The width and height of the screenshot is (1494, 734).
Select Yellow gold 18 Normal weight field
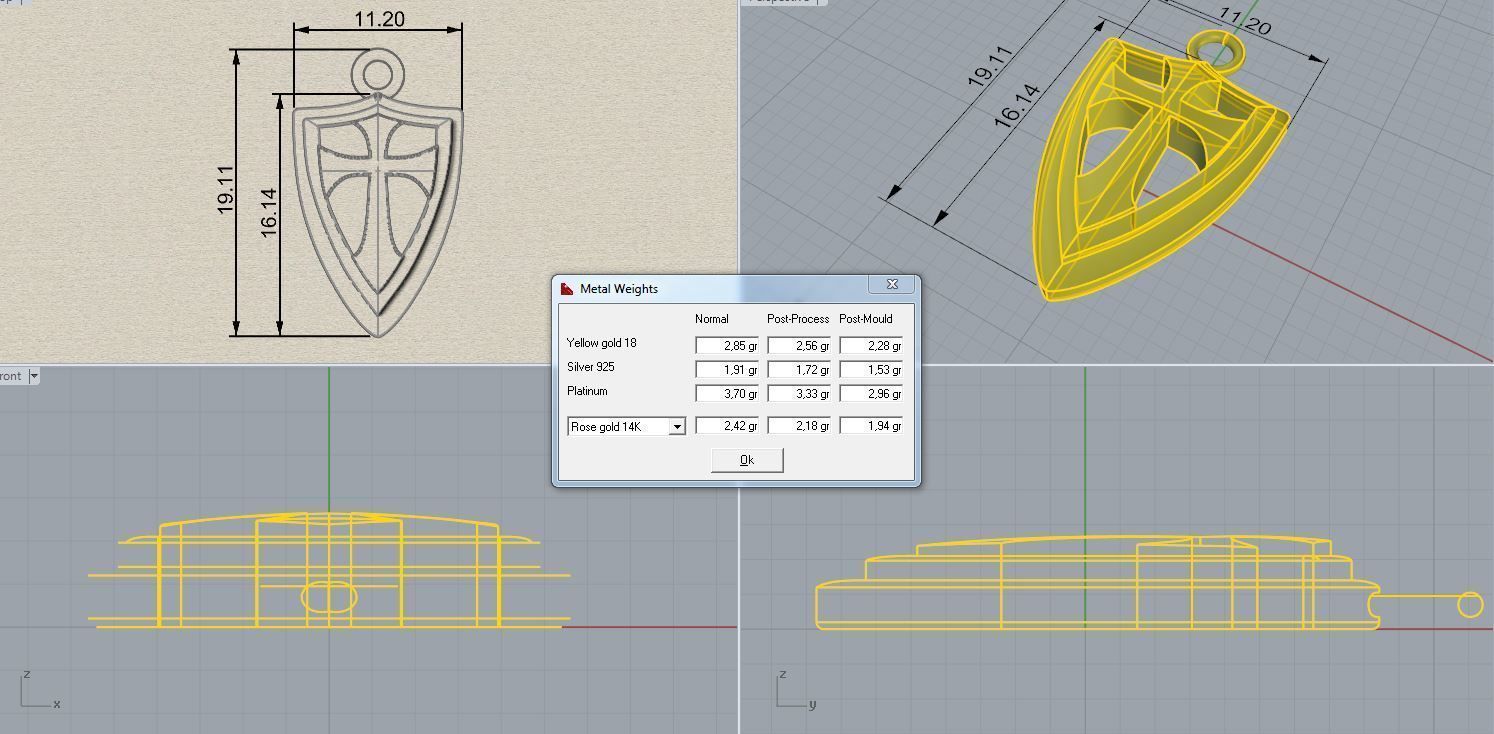click(x=727, y=345)
